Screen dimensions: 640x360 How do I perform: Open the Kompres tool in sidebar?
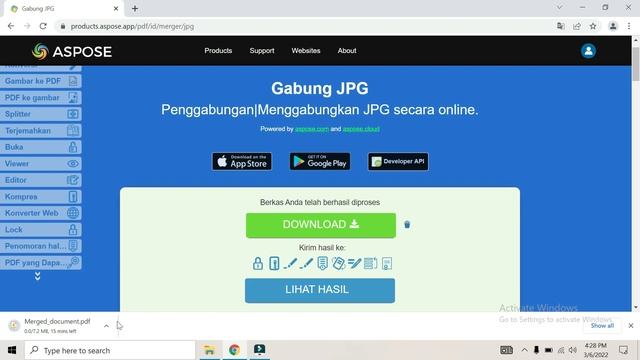coord(41,197)
